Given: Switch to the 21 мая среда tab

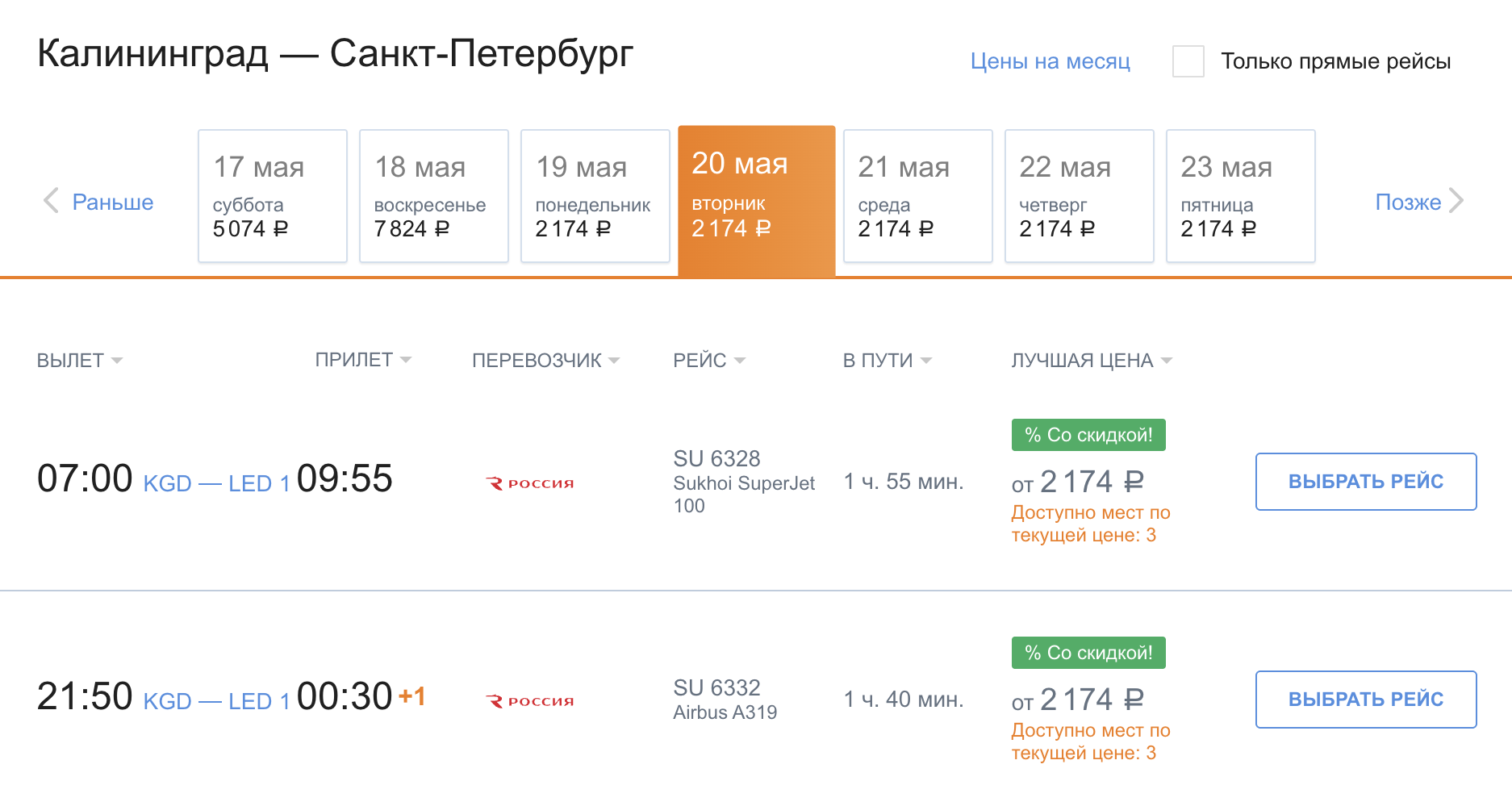Looking at the screenshot, I should pos(918,196).
